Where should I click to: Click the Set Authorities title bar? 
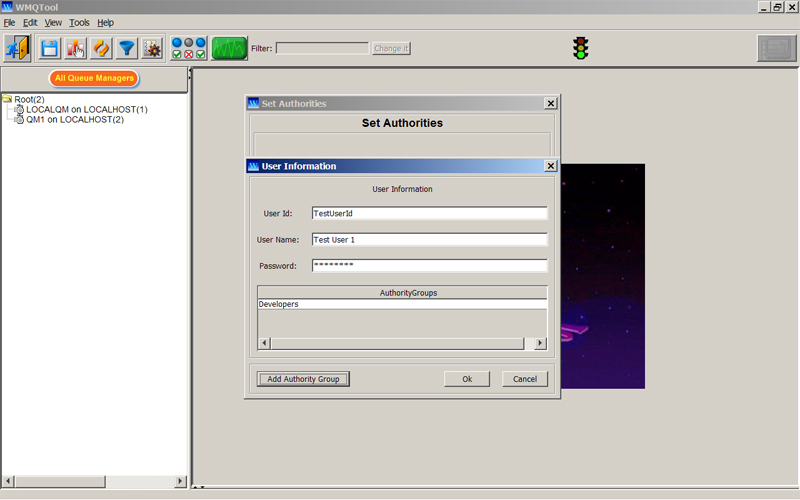[x=402, y=103]
